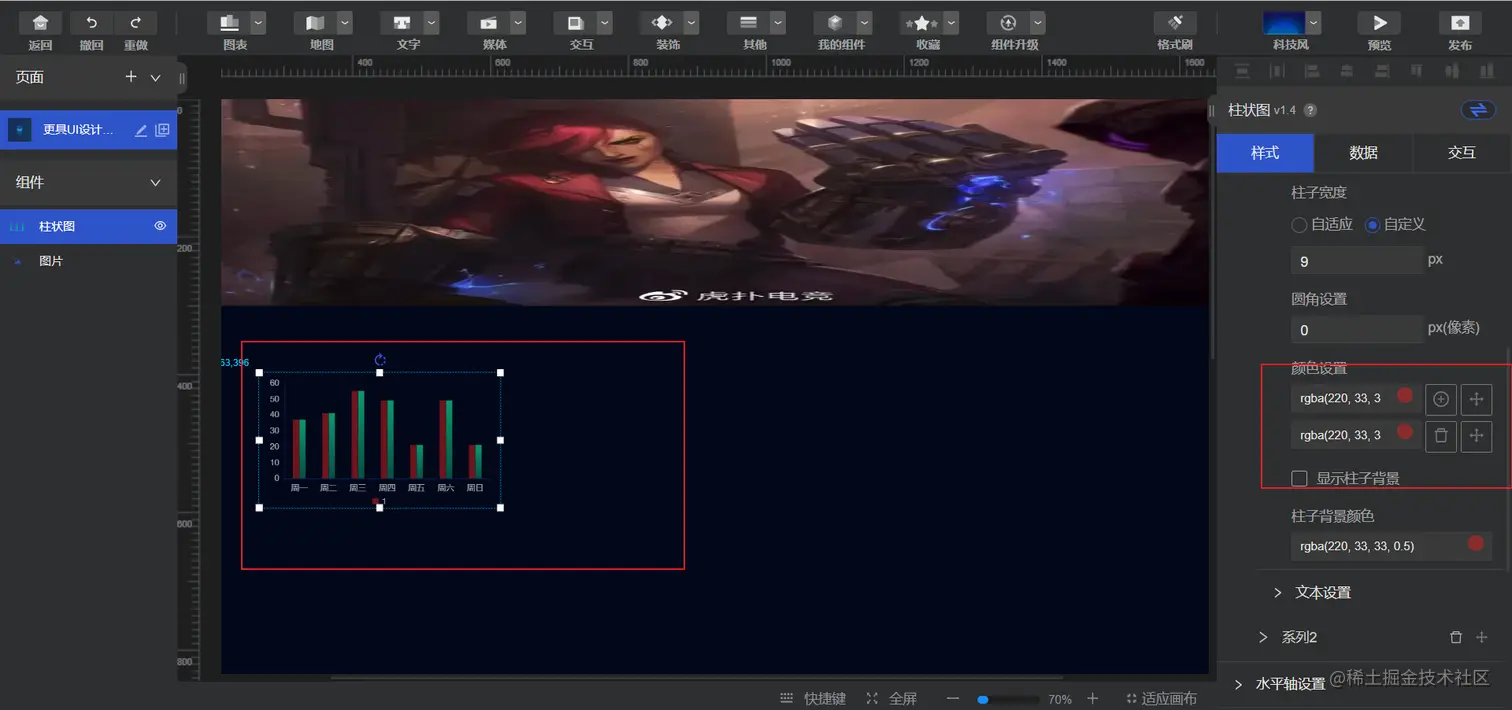The height and width of the screenshot is (710, 1512).
Task: Open the 地图 map component icon
Action: pos(315,22)
